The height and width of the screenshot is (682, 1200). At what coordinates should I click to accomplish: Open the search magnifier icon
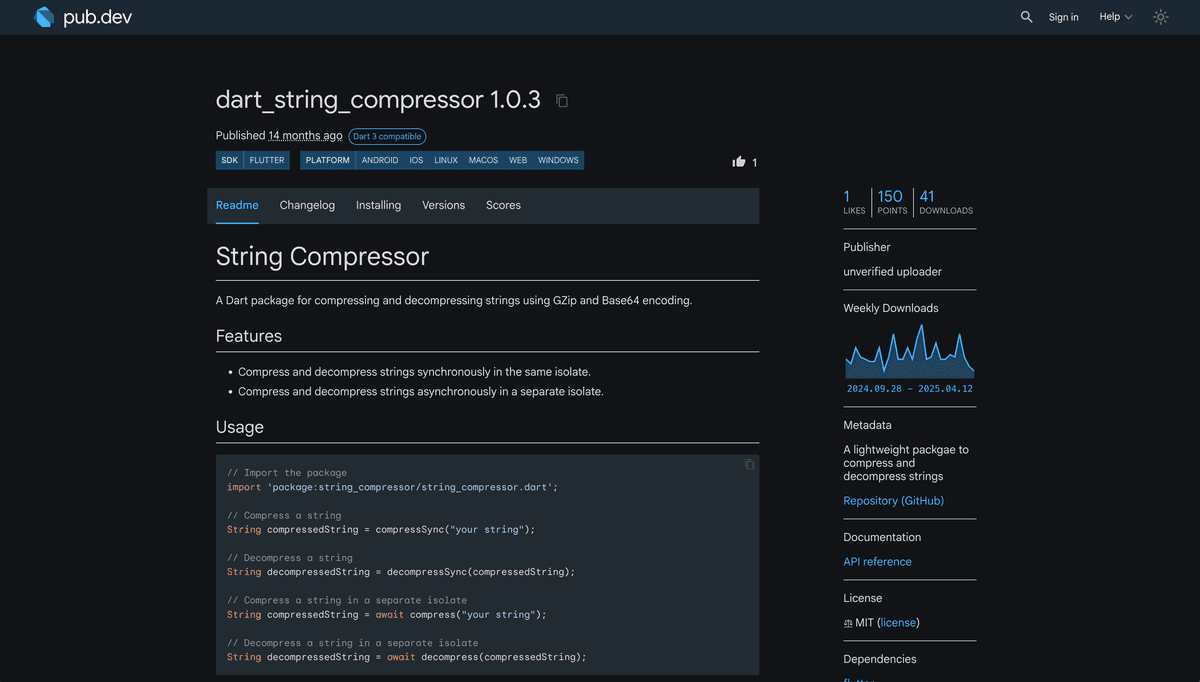(1026, 17)
